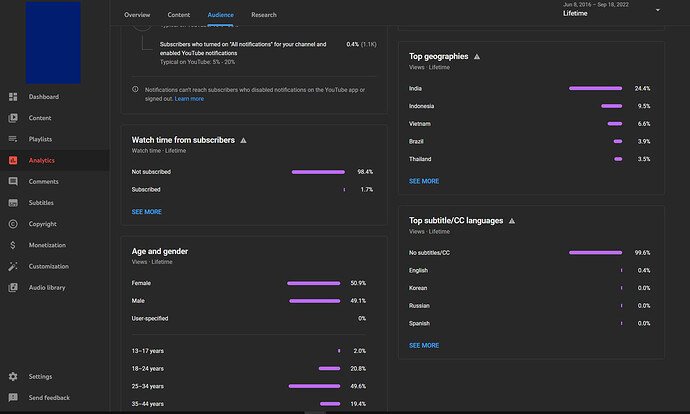
Task: Click the Customization wand icon
Action: click(x=13, y=266)
